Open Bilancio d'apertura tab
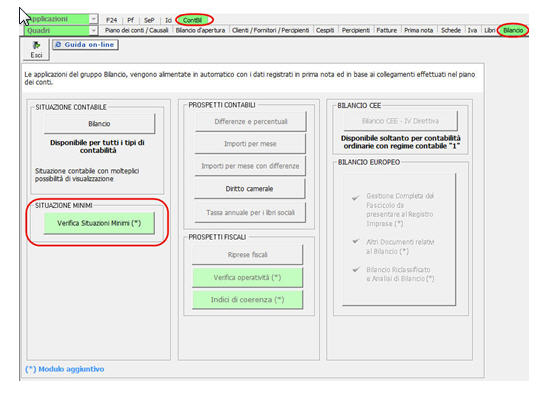Image resolution: width=549 pixels, height=395 pixels. pyautogui.click(x=200, y=30)
